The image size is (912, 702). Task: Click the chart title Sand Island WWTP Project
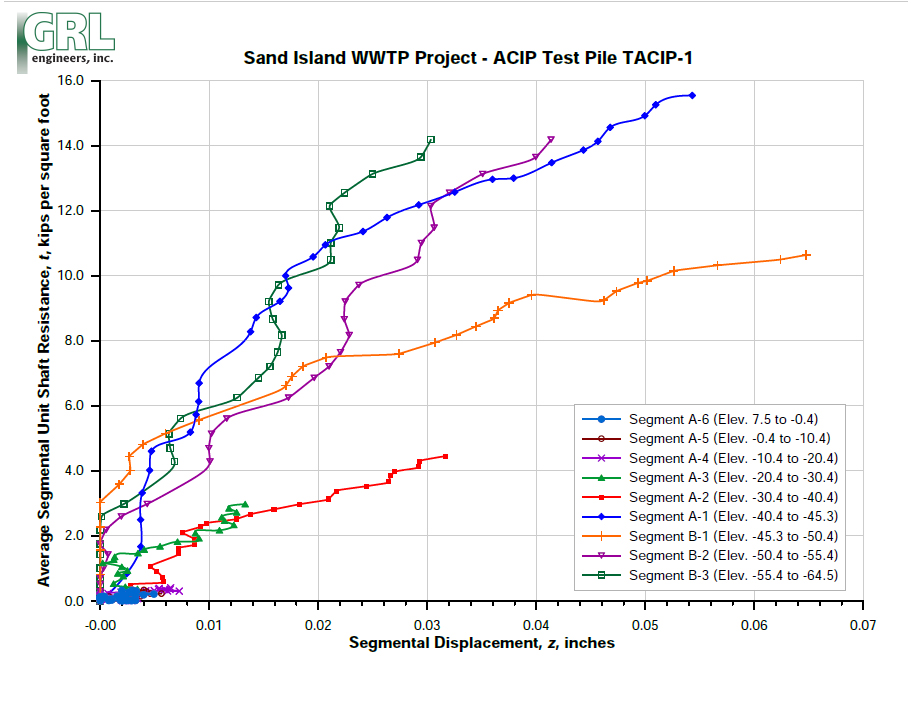pos(468,57)
